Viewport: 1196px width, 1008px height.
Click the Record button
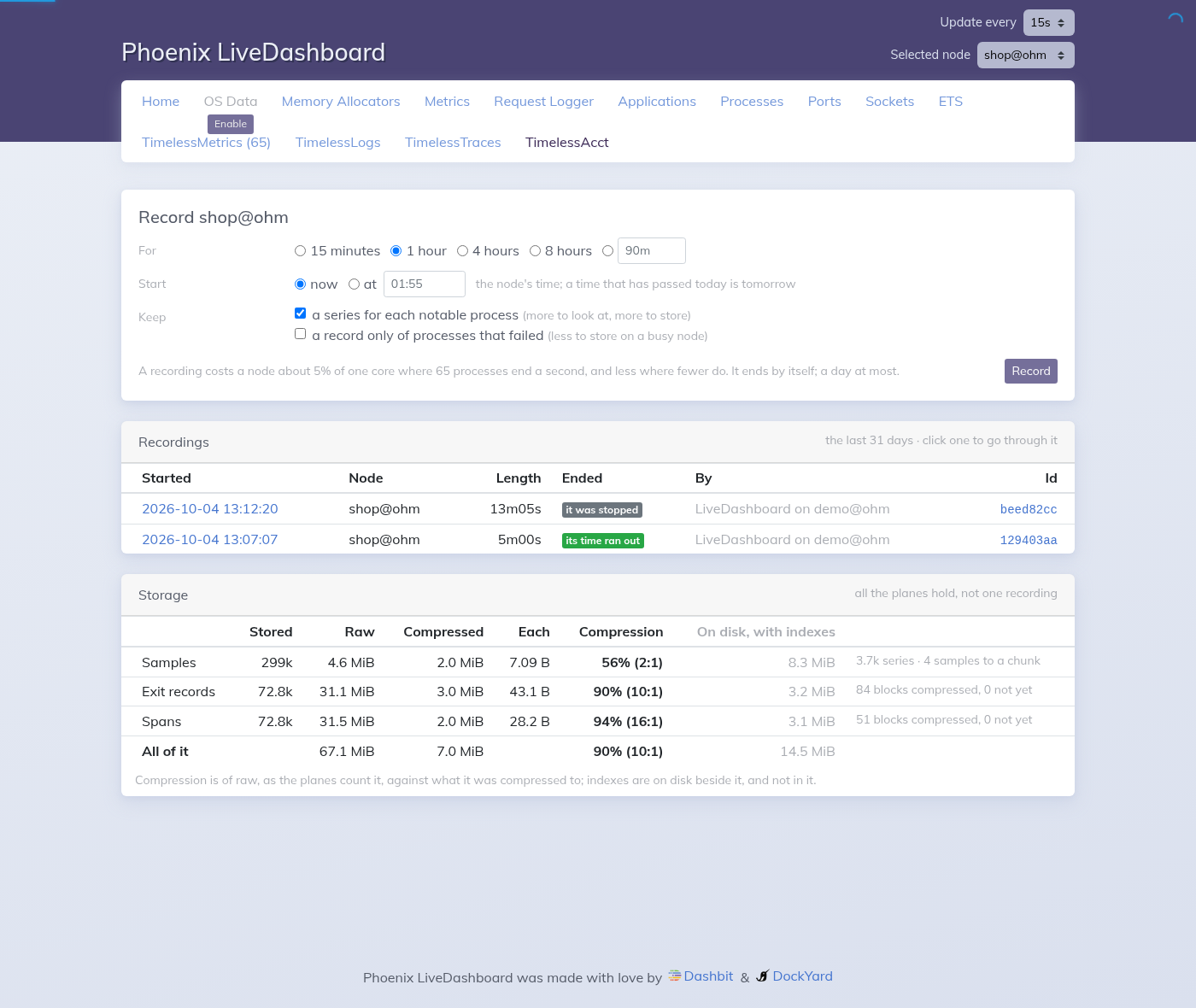pyautogui.click(x=1030, y=372)
